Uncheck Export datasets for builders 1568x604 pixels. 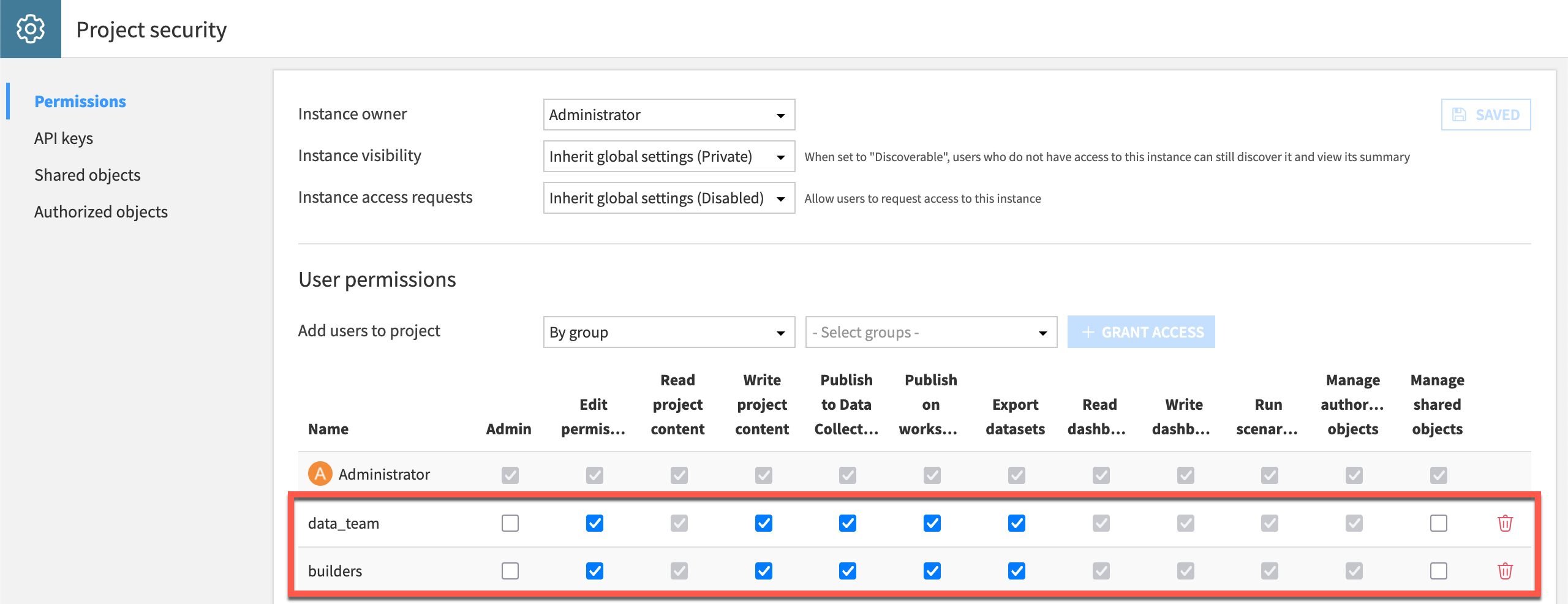pyautogui.click(x=1016, y=571)
